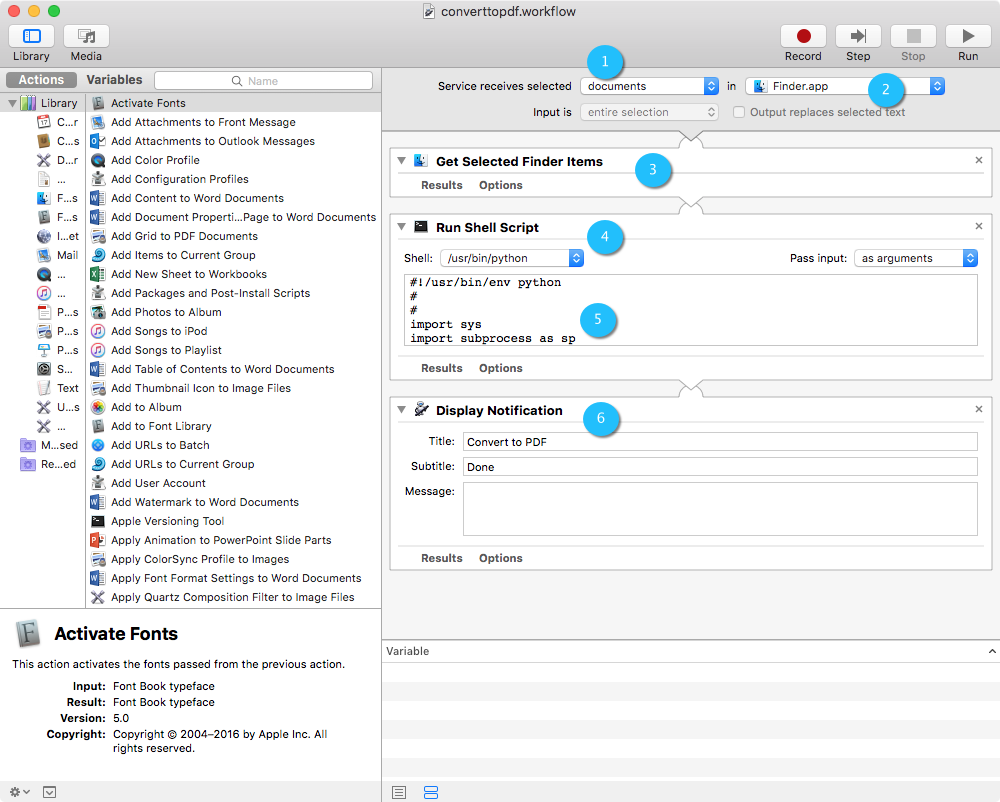The image size is (1000, 802).
Task: Open the Pass input dropdown
Action: pos(915,258)
